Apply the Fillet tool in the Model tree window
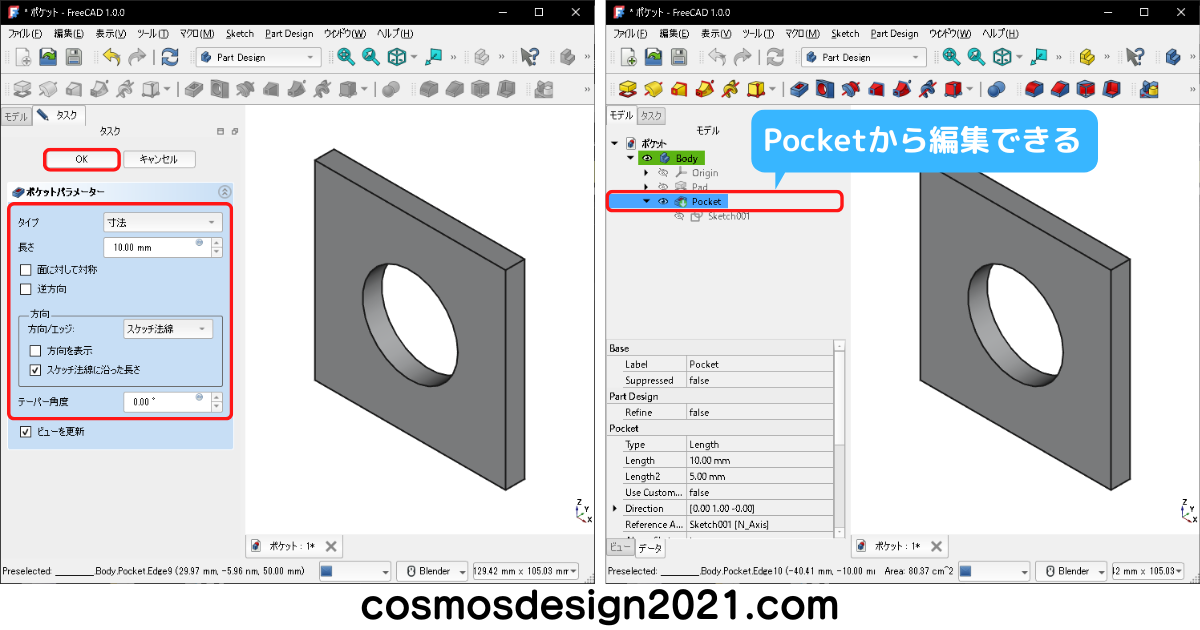1200x630 pixels. (x=1035, y=89)
